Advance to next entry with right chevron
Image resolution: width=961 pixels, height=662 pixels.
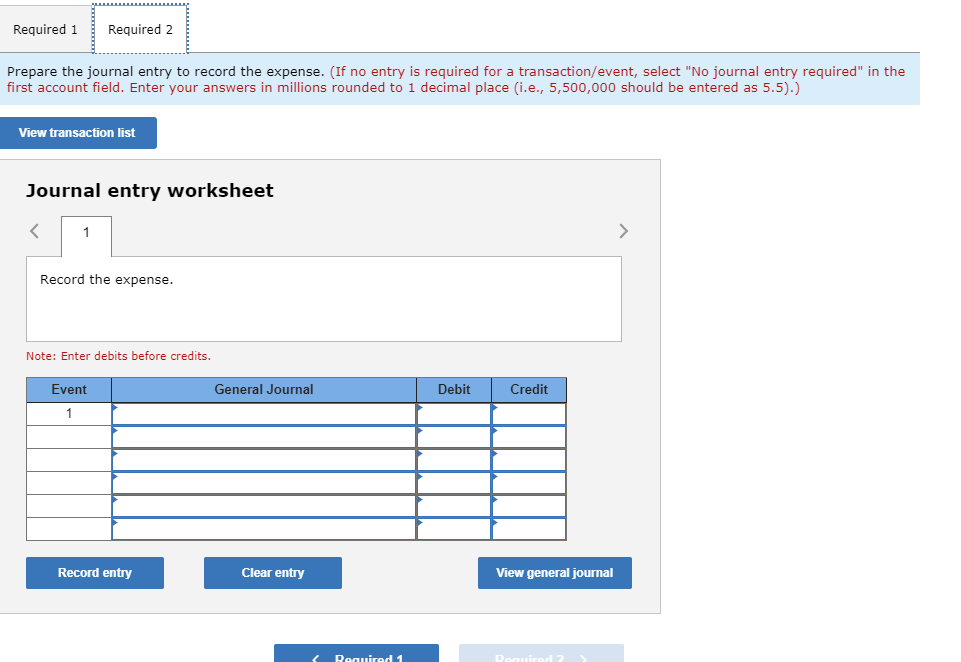pyautogui.click(x=623, y=230)
